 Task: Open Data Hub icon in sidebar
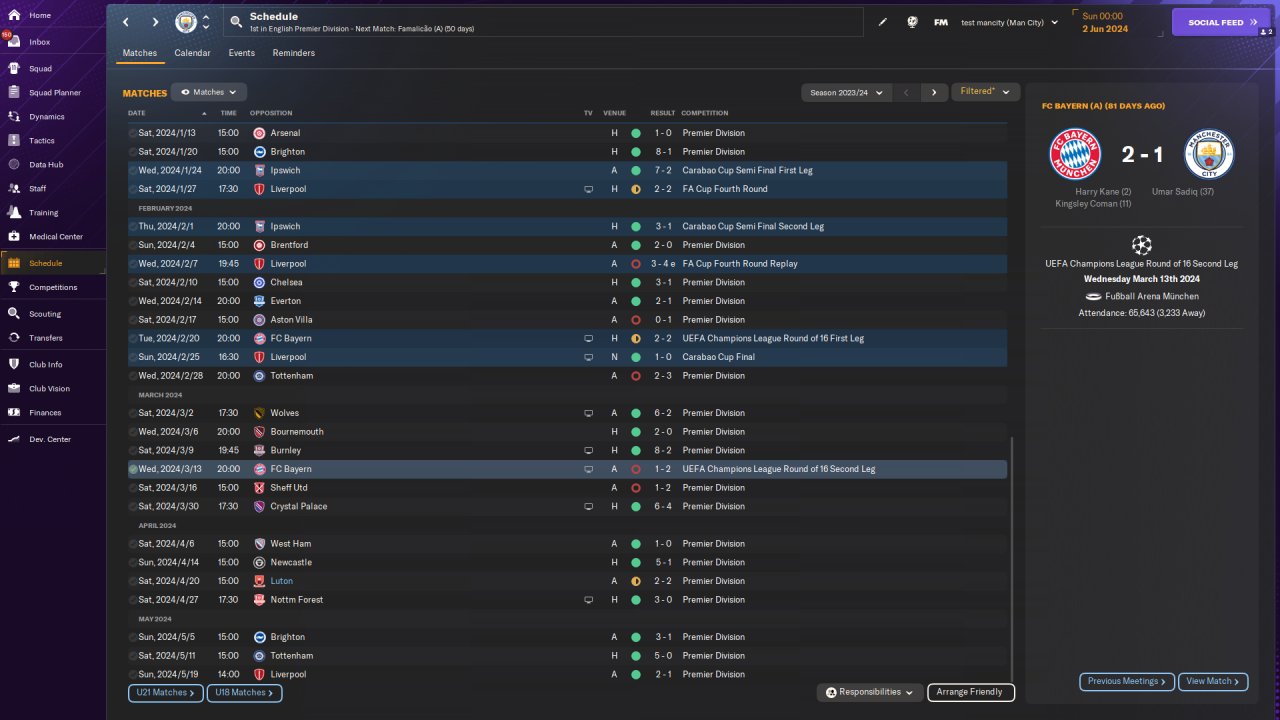coord(14,165)
